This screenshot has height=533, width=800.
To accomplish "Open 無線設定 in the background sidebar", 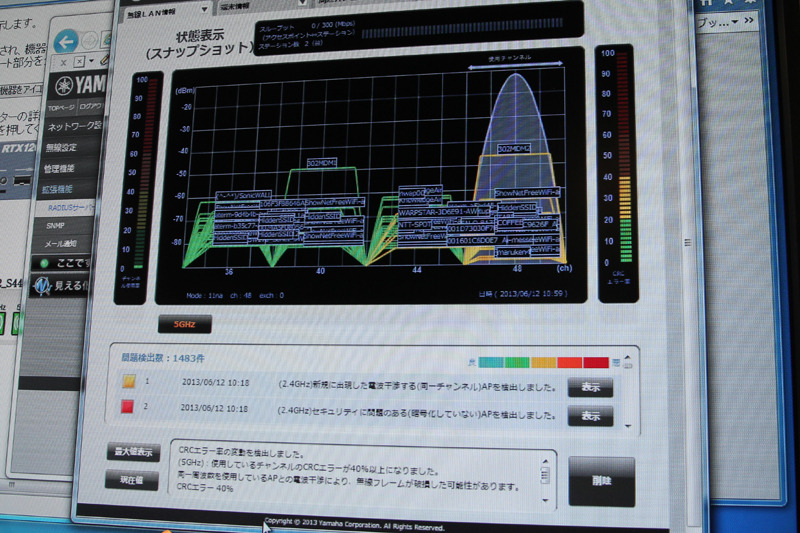I will (61, 148).
